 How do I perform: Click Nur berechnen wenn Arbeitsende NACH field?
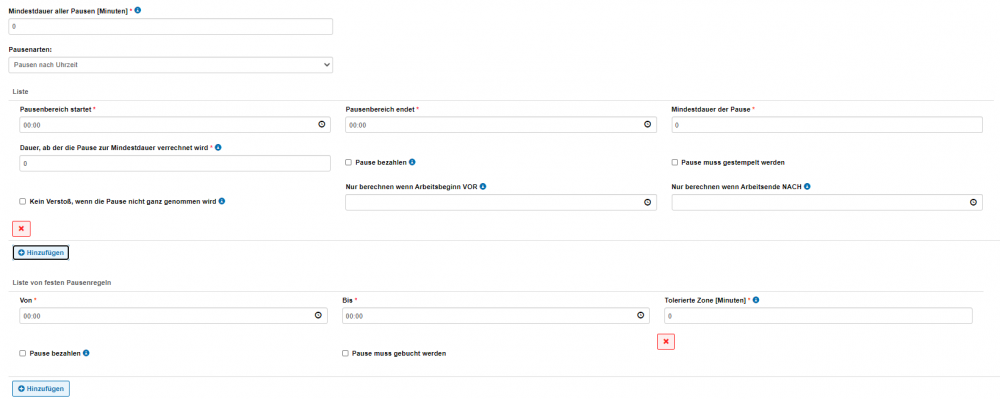point(827,202)
